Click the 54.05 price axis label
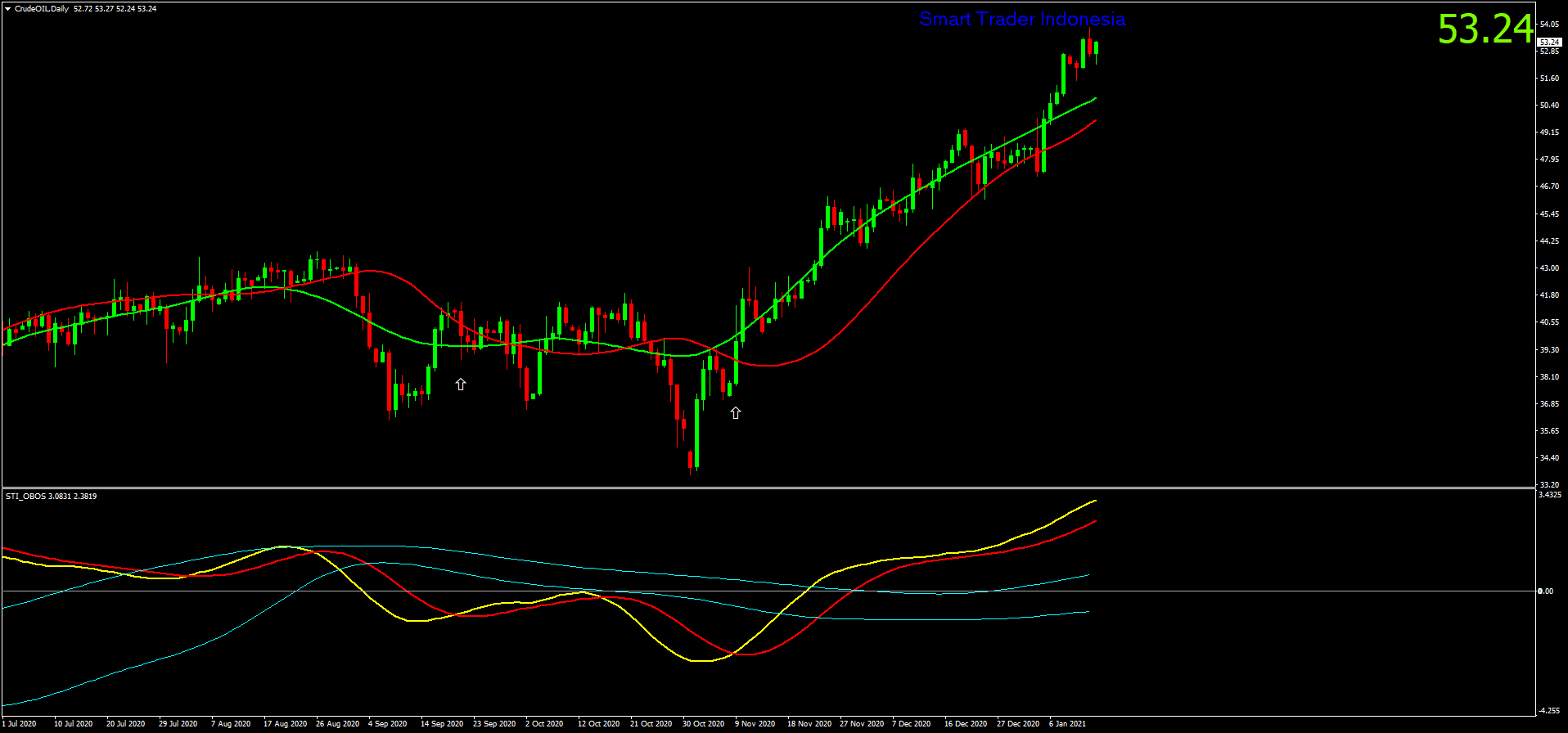Image resolution: width=1568 pixels, height=733 pixels. click(1549, 25)
